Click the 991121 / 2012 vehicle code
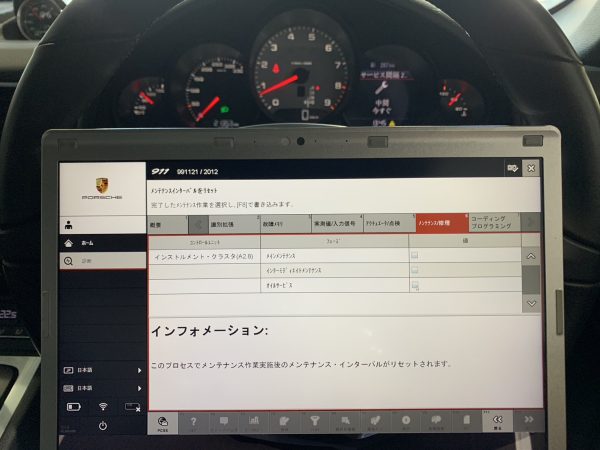The height and width of the screenshot is (450, 600). point(197,171)
